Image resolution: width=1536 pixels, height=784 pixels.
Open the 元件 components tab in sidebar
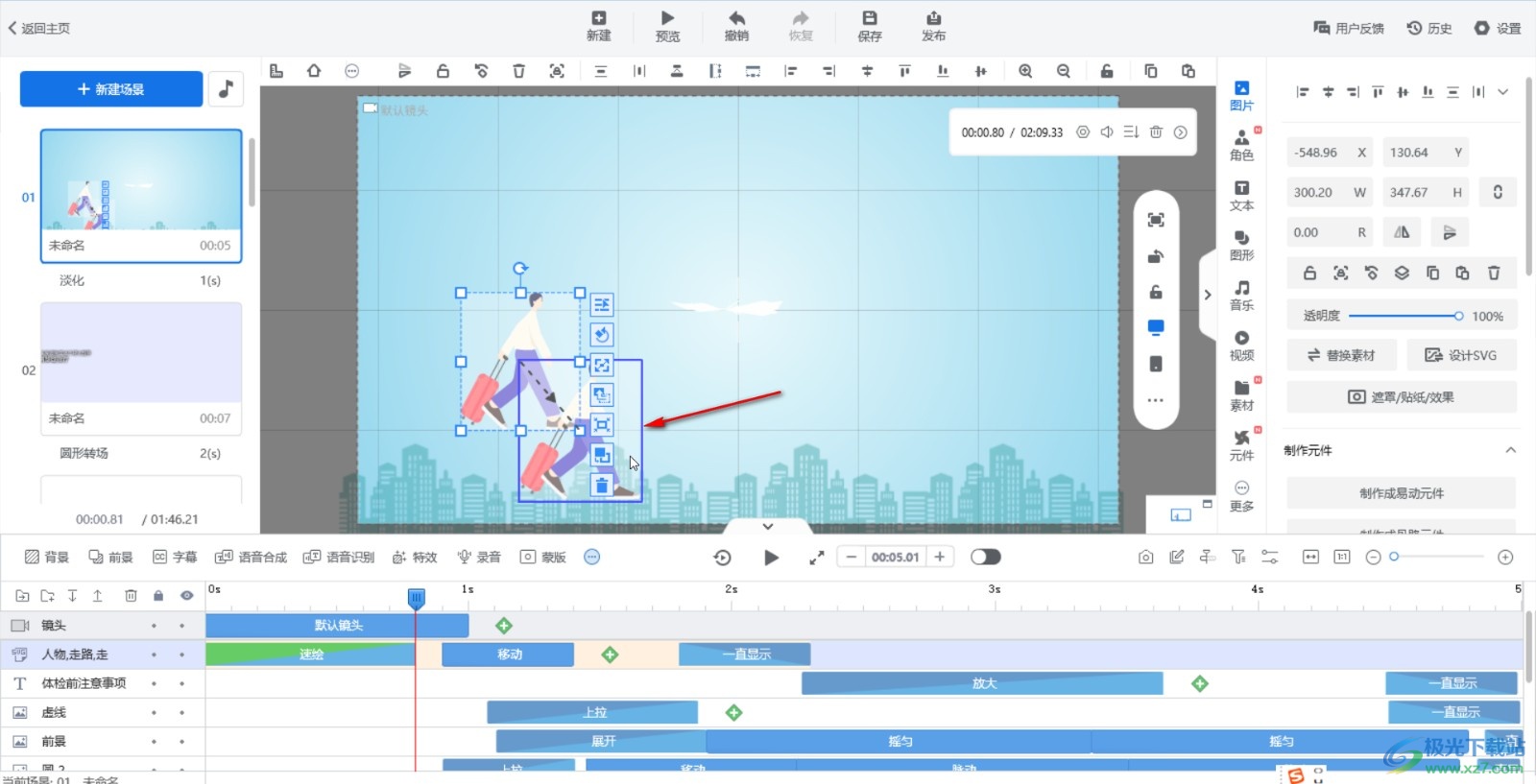click(x=1241, y=445)
